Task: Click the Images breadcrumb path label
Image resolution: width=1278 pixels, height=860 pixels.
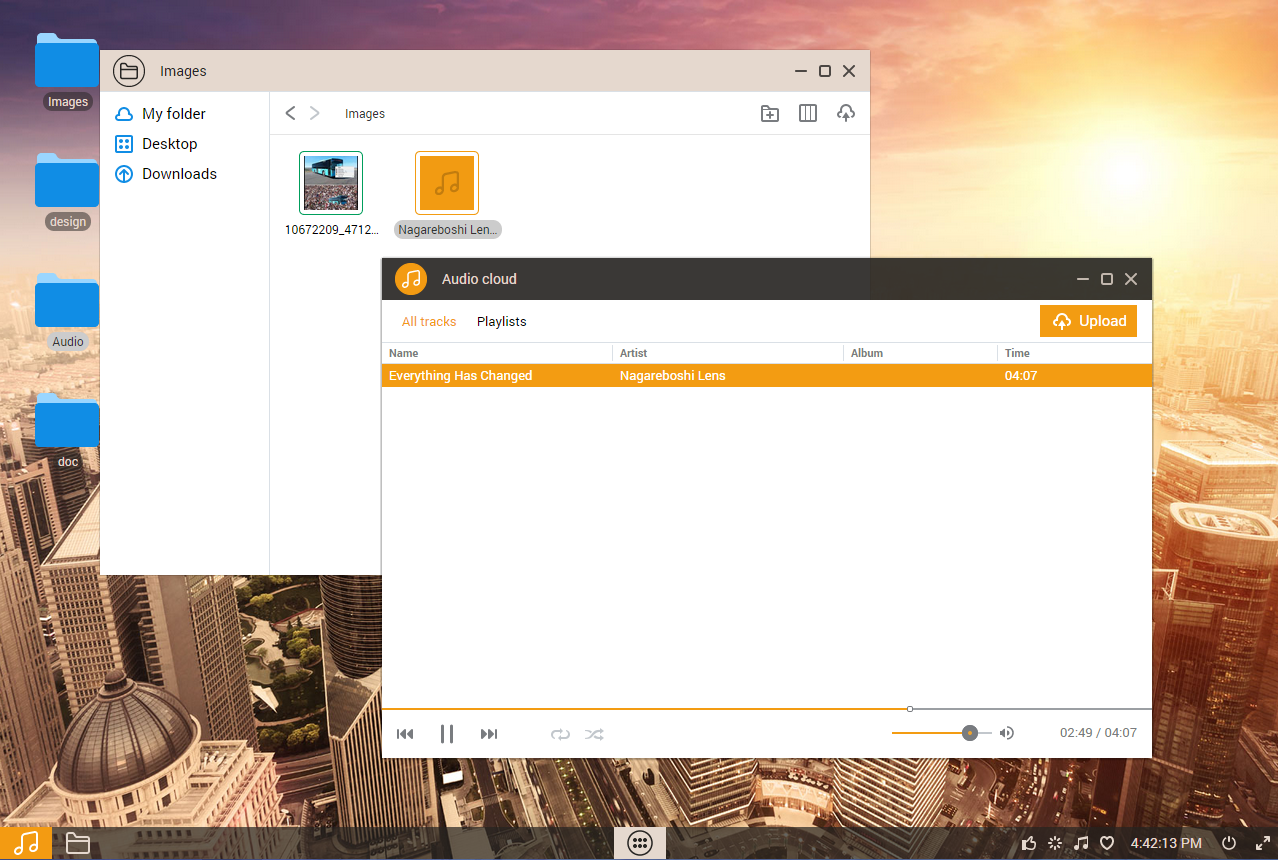Action: pyautogui.click(x=365, y=114)
